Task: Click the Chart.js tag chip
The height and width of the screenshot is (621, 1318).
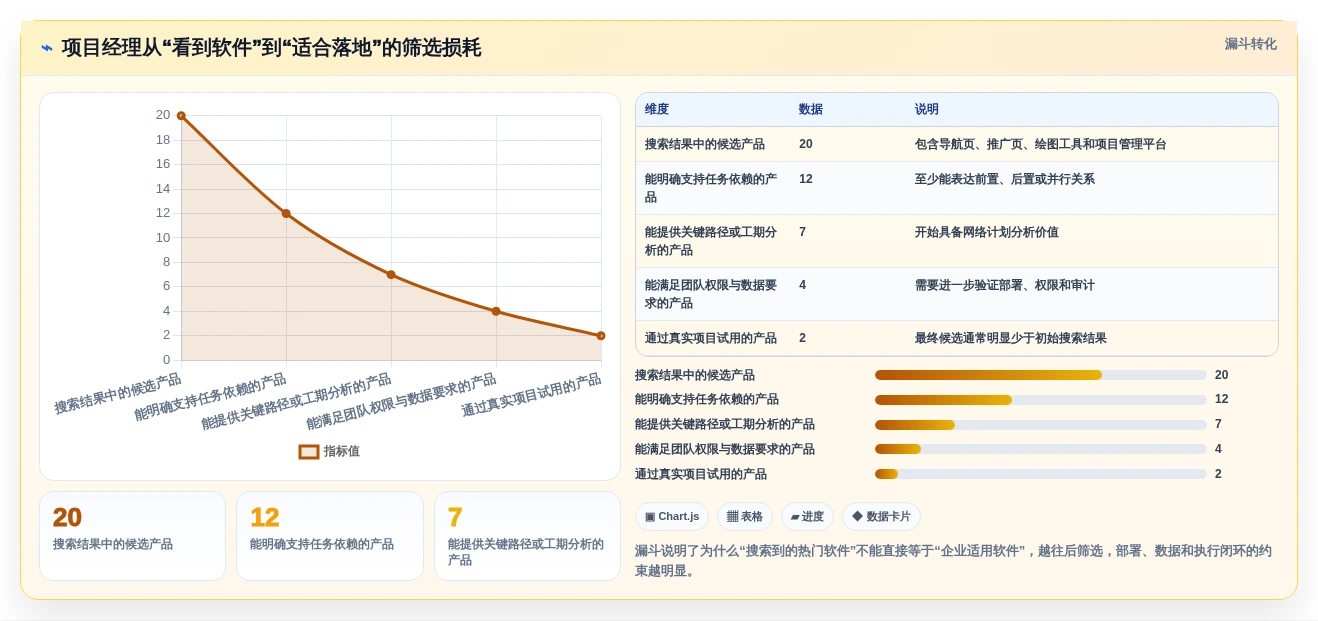Action: [672, 516]
